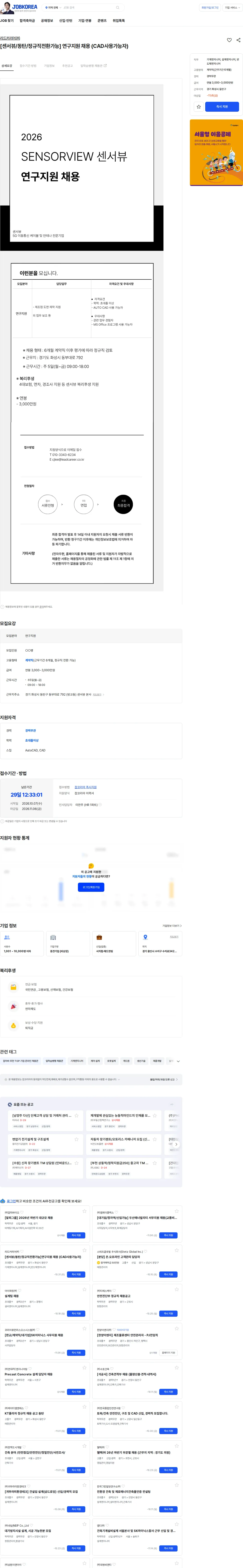This screenshot has height=1568, width=243.
Task: Click the 기업구분 building icon card
Action: coord(68,944)
